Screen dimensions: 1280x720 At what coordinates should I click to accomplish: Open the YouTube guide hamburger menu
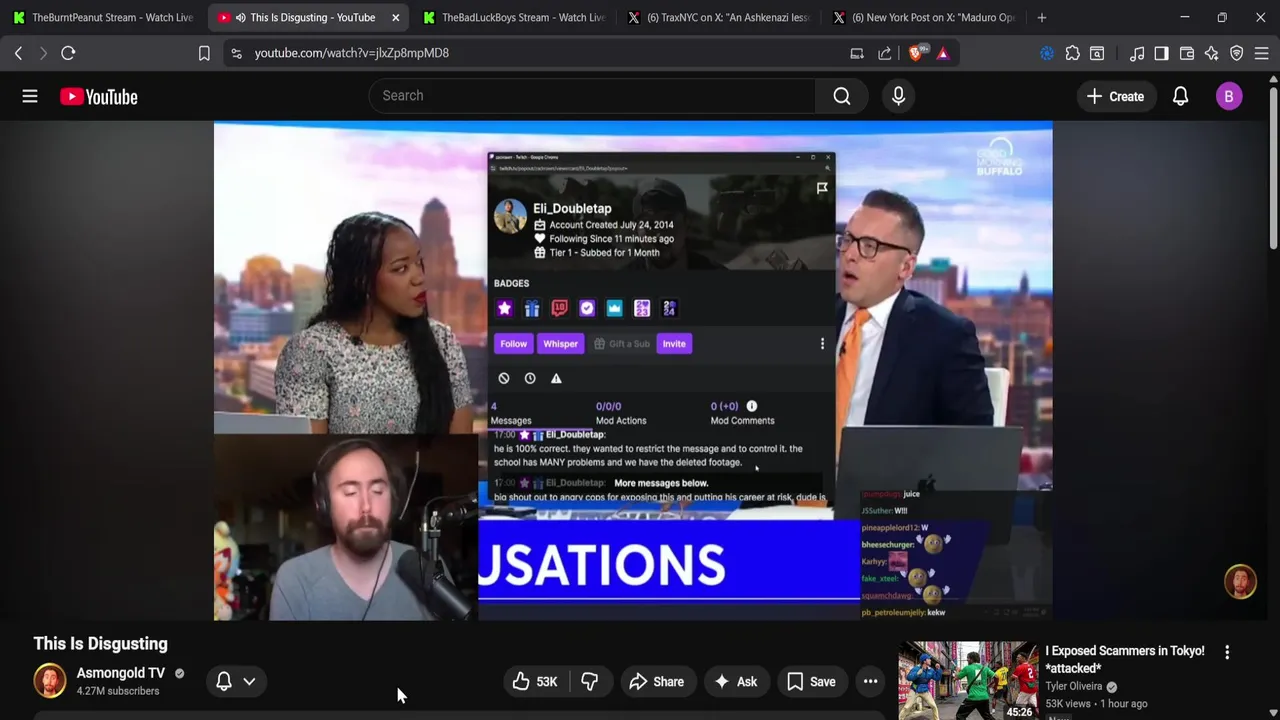pos(30,96)
